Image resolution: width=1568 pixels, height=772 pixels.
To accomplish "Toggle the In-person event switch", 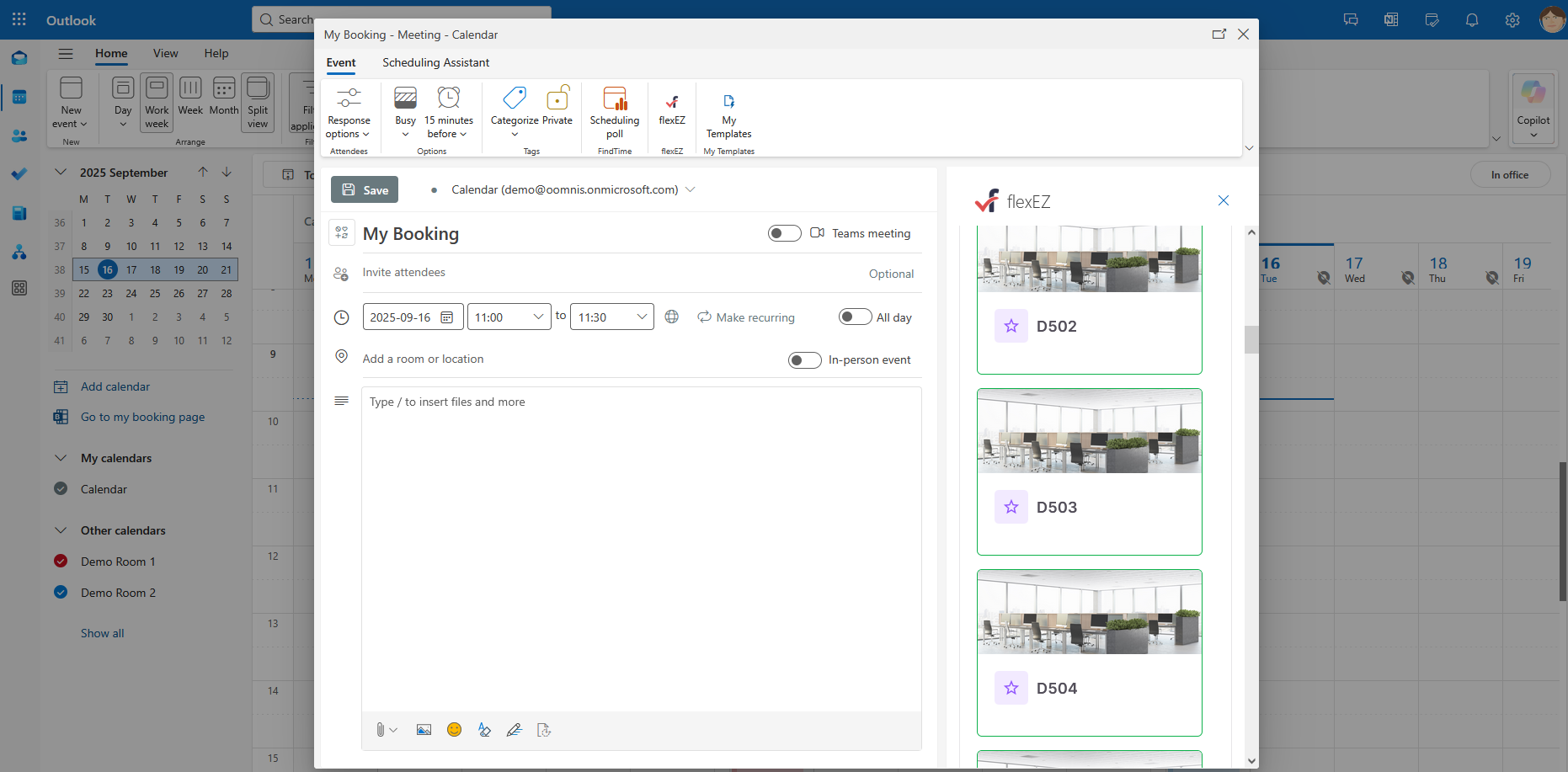I will pyautogui.click(x=804, y=359).
